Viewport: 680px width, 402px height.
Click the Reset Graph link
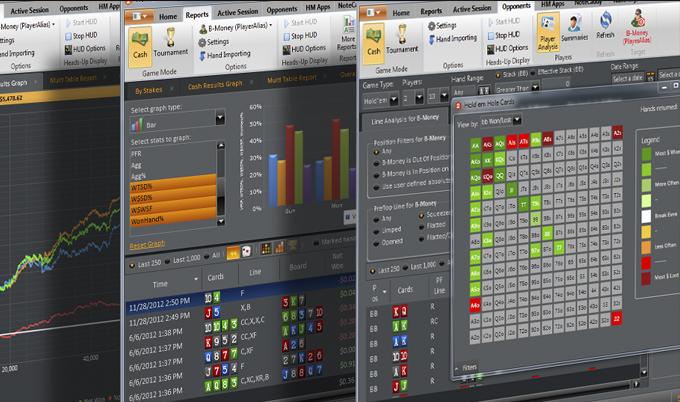[149, 243]
